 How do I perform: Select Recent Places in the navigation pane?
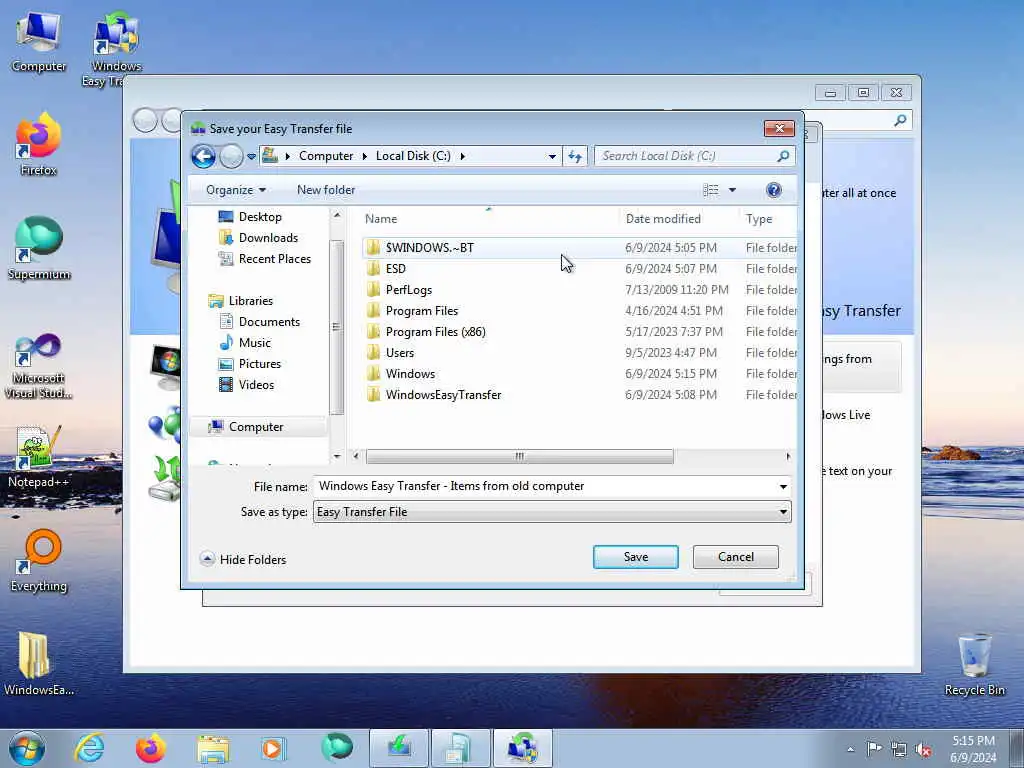(x=274, y=259)
